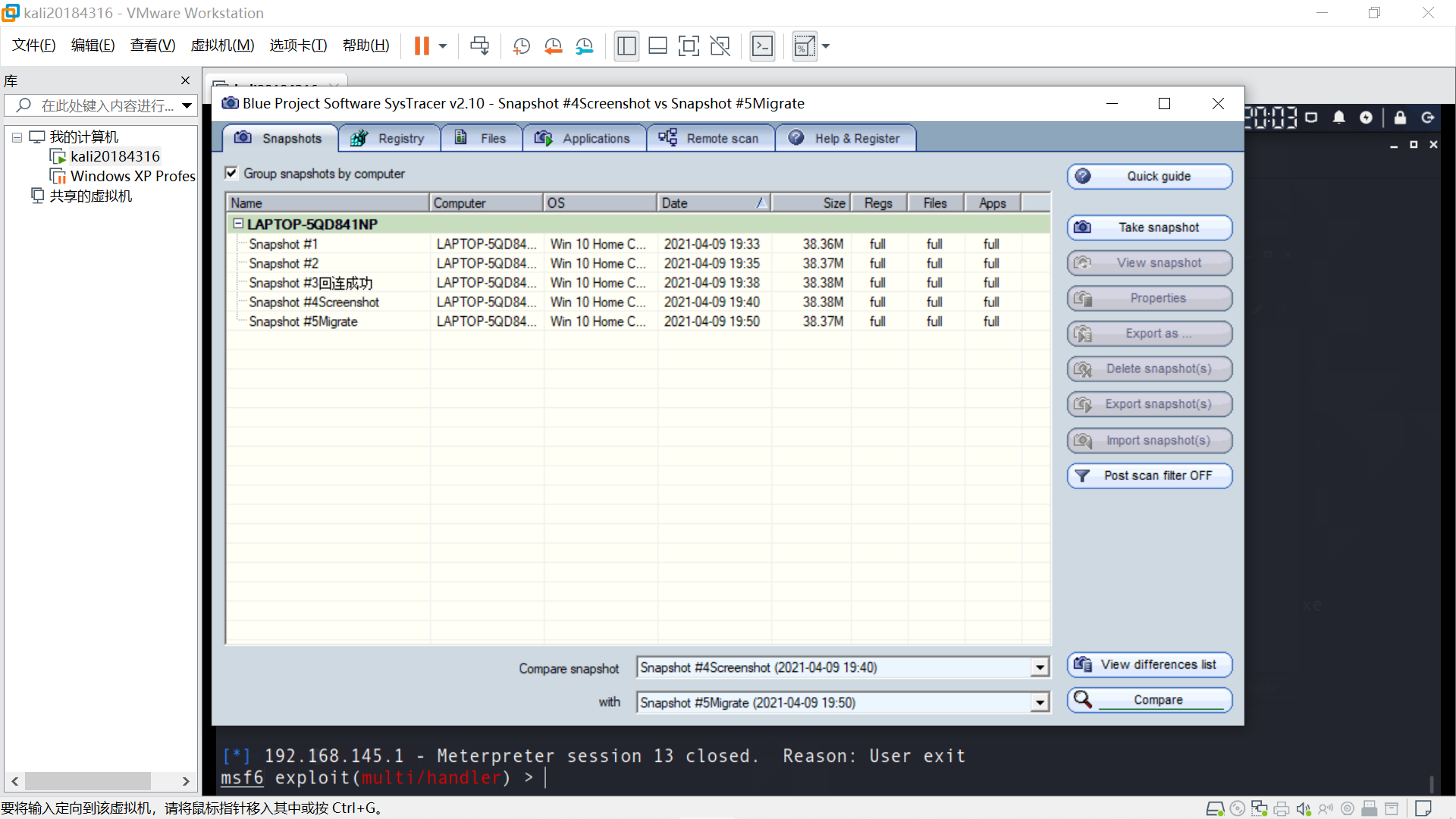1456x819 pixels.
Task: Collapse the 我的计算机 tree node
Action: (x=17, y=137)
